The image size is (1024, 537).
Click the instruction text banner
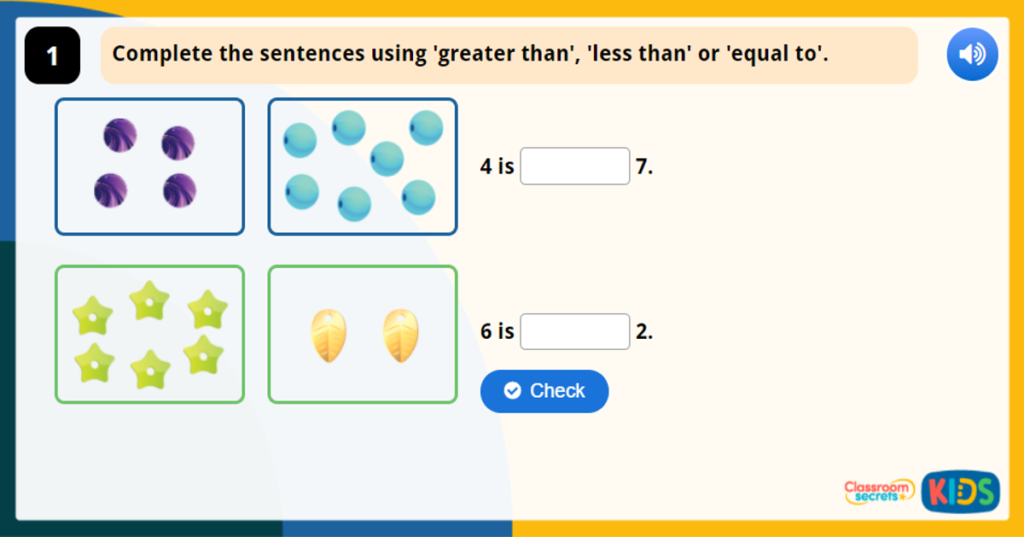tap(509, 55)
